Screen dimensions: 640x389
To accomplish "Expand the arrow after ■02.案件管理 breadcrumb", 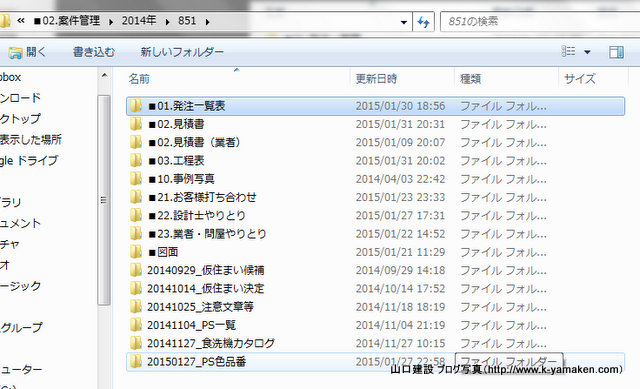I will click(111, 22).
